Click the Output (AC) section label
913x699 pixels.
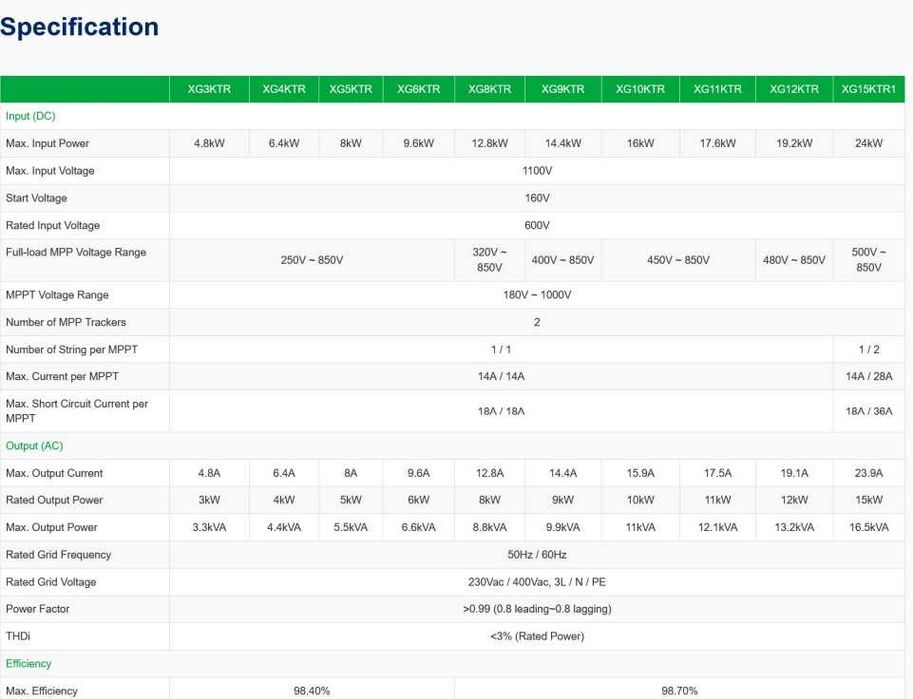click(34, 446)
